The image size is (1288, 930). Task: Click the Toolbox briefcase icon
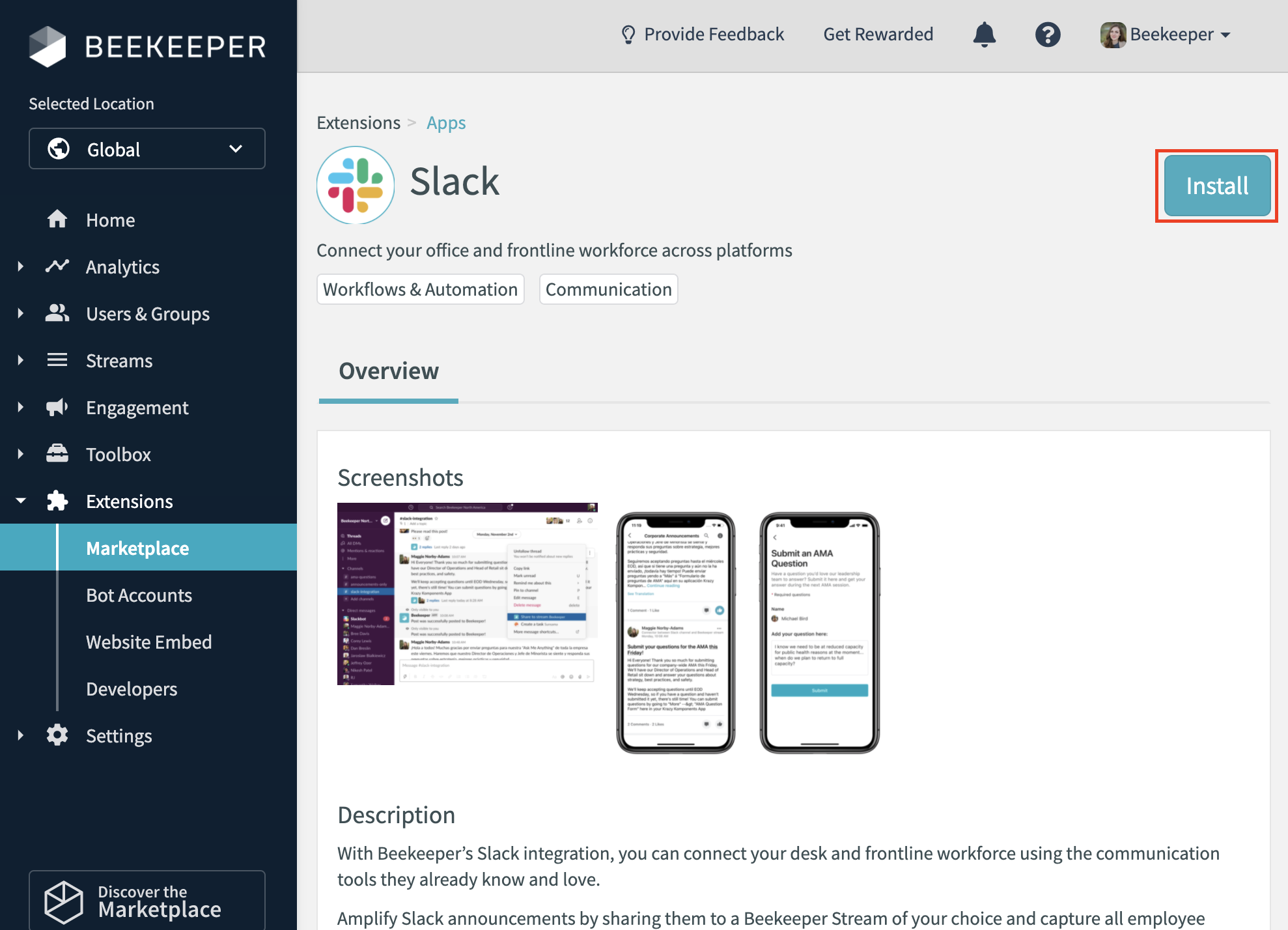point(57,453)
